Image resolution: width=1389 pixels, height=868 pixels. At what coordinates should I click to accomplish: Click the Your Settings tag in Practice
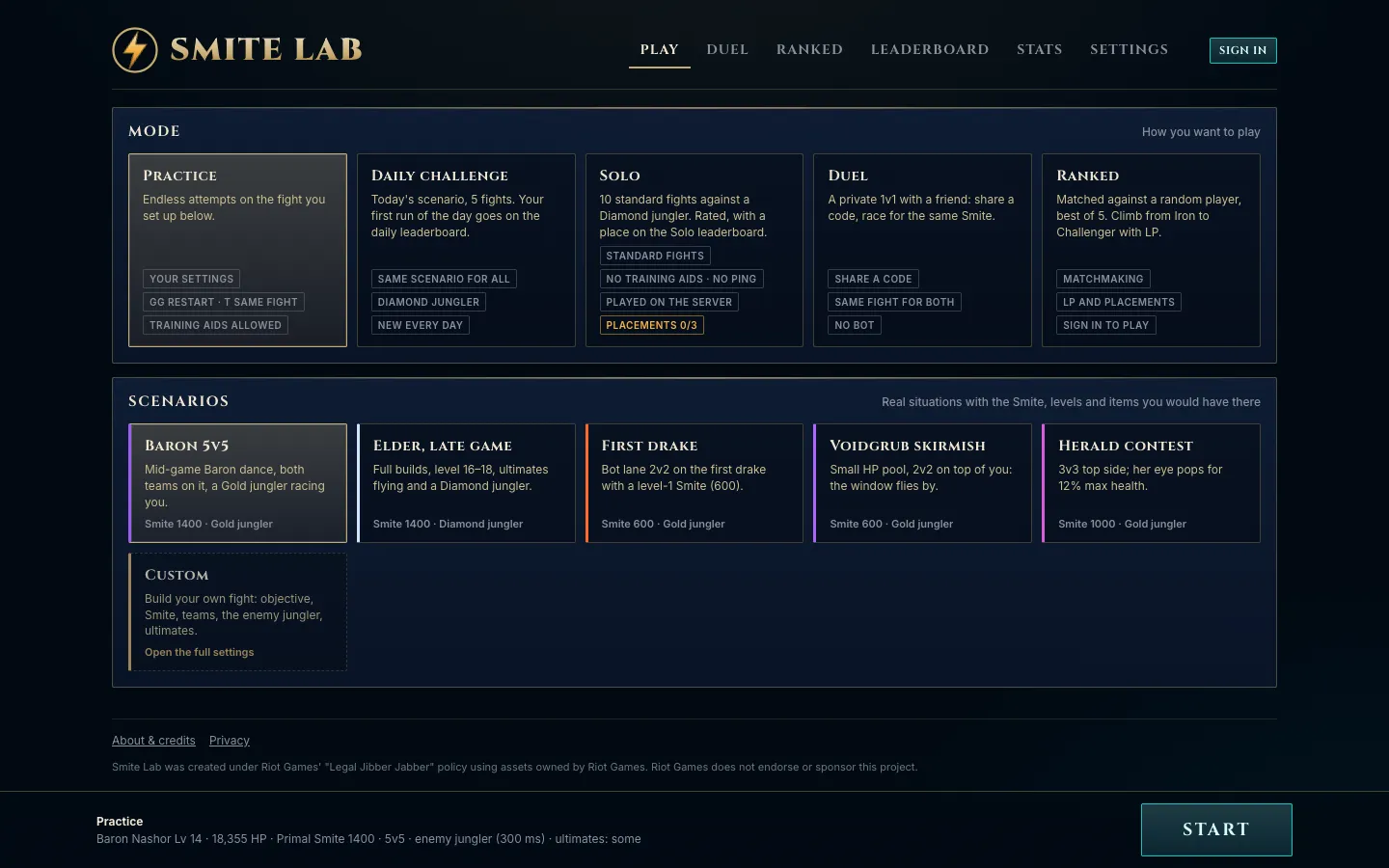(191, 279)
